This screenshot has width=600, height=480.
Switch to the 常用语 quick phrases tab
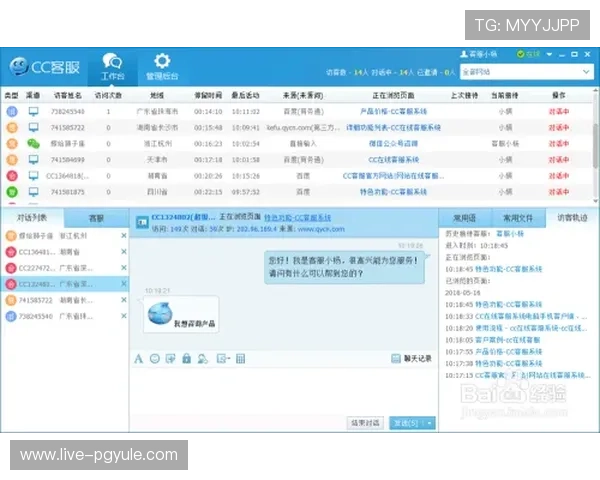(x=465, y=218)
